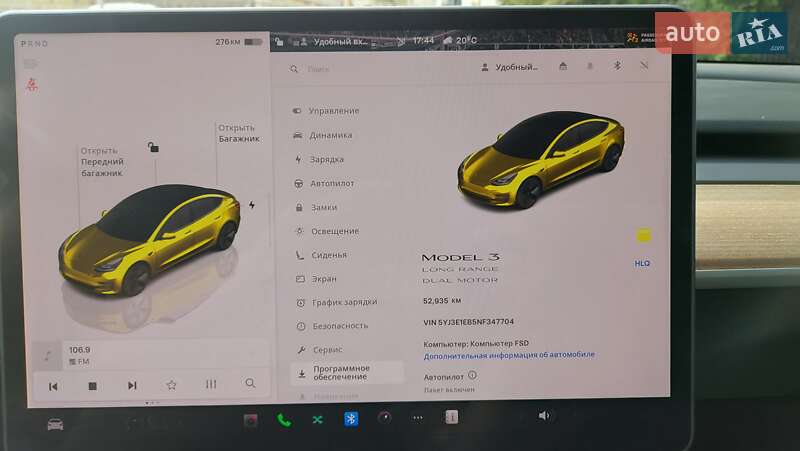Tap the Bluetooth icon in settings header
Viewport: 800px width, 451px height.
[617, 66]
